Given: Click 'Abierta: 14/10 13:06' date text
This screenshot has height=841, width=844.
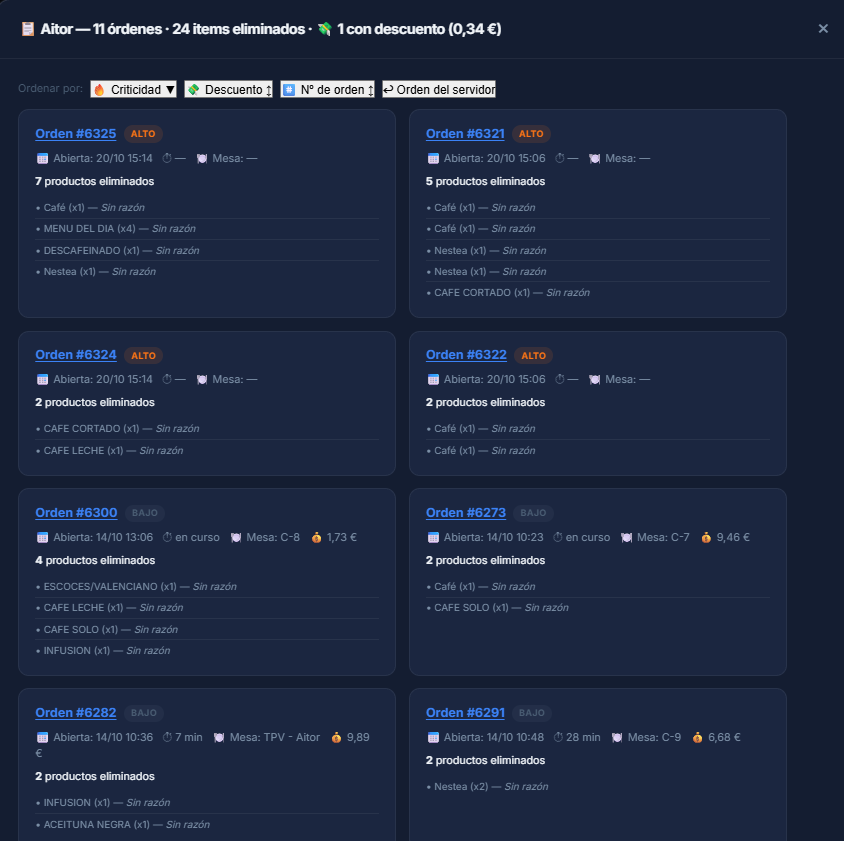Looking at the screenshot, I should [x=103, y=537].
